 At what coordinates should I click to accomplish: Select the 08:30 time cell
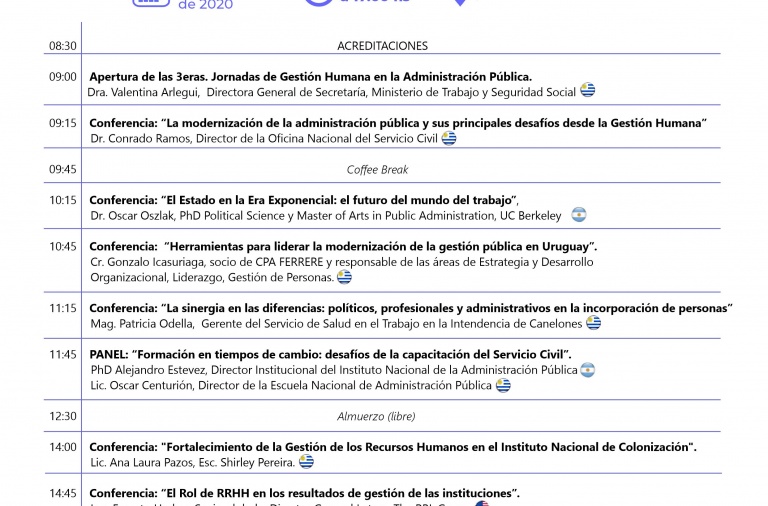pyautogui.click(x=63, y=46)
